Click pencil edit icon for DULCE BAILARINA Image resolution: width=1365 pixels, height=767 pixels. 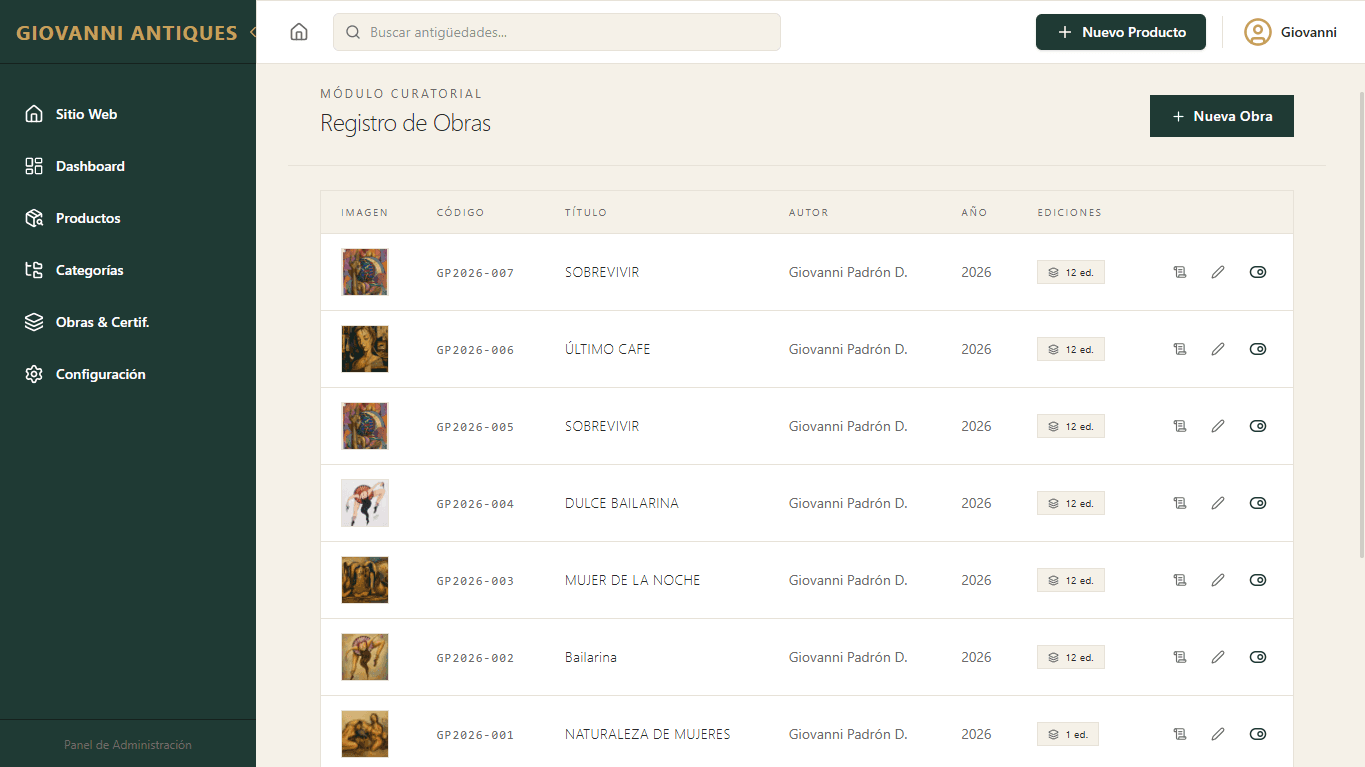(1218, 503)
